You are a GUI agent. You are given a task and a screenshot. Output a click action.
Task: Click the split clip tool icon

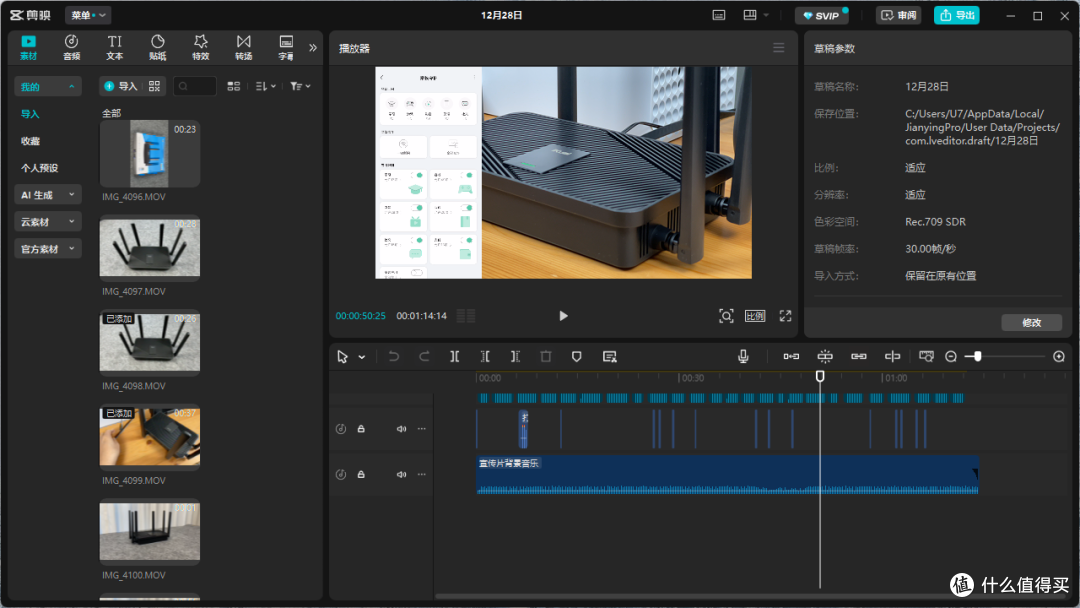point(455,357)
